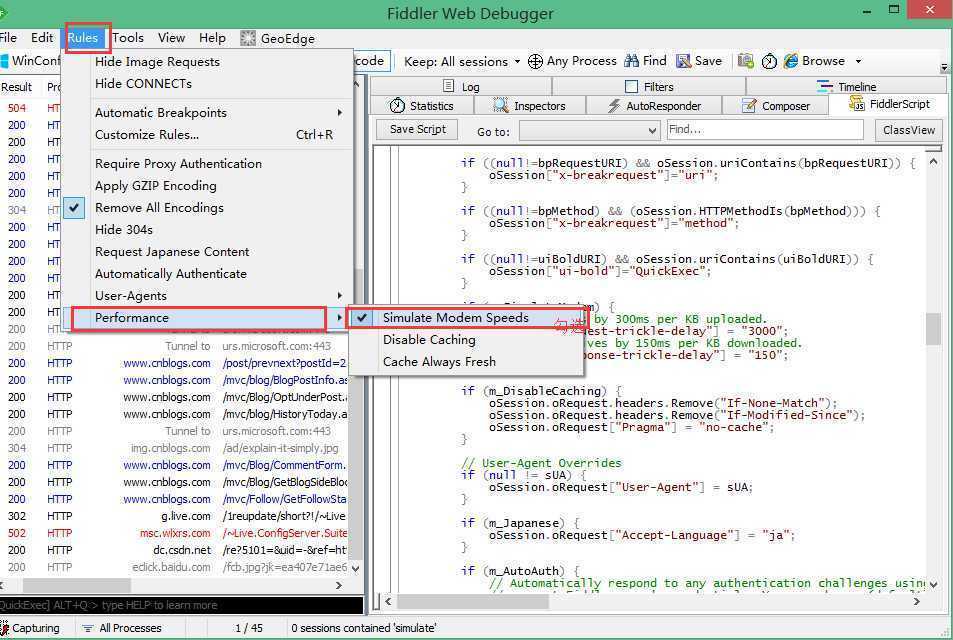Image resolution: width=953 pixels, height=640 pixels.
Task: Open the Go to combo box
Action: pos(590,130)
